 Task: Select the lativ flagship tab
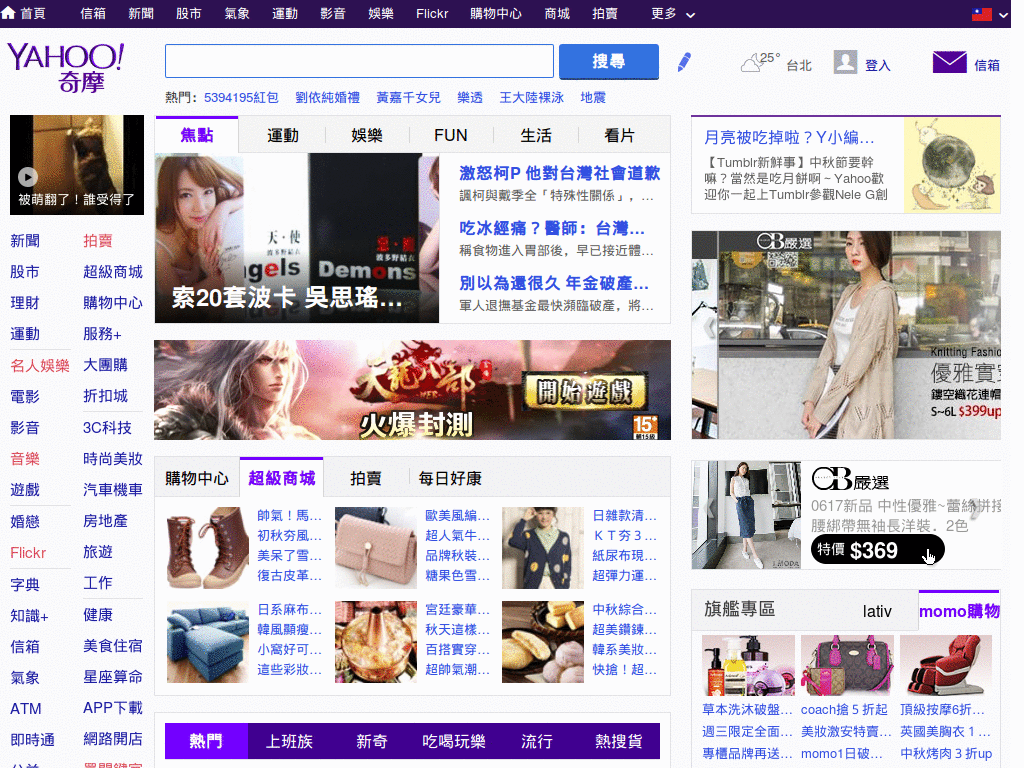(876, 611)
